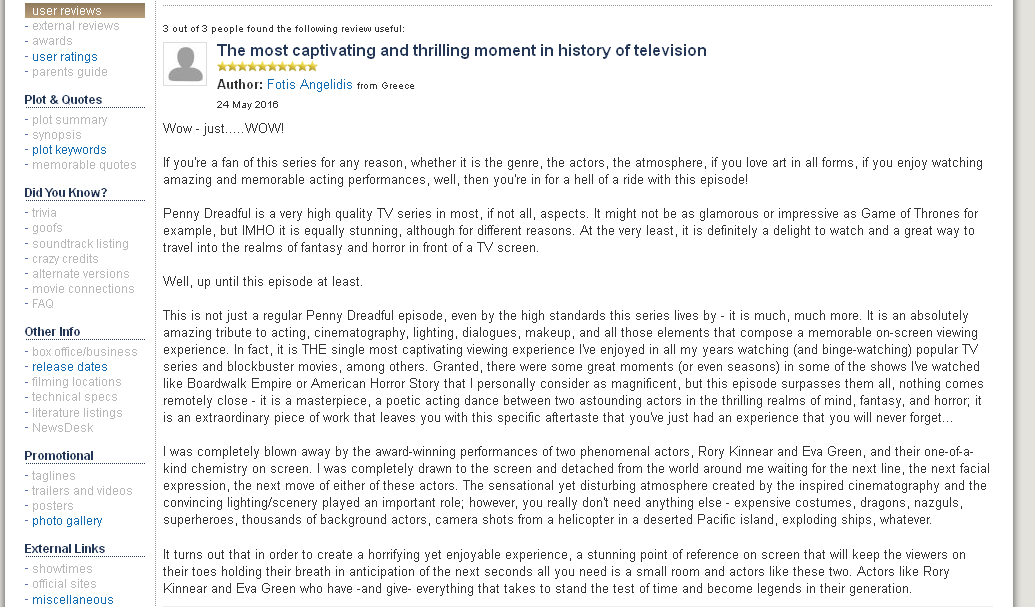Click the ten-star rating graphic
Viewport: 1035px width, 607px height.
[267, 67]
